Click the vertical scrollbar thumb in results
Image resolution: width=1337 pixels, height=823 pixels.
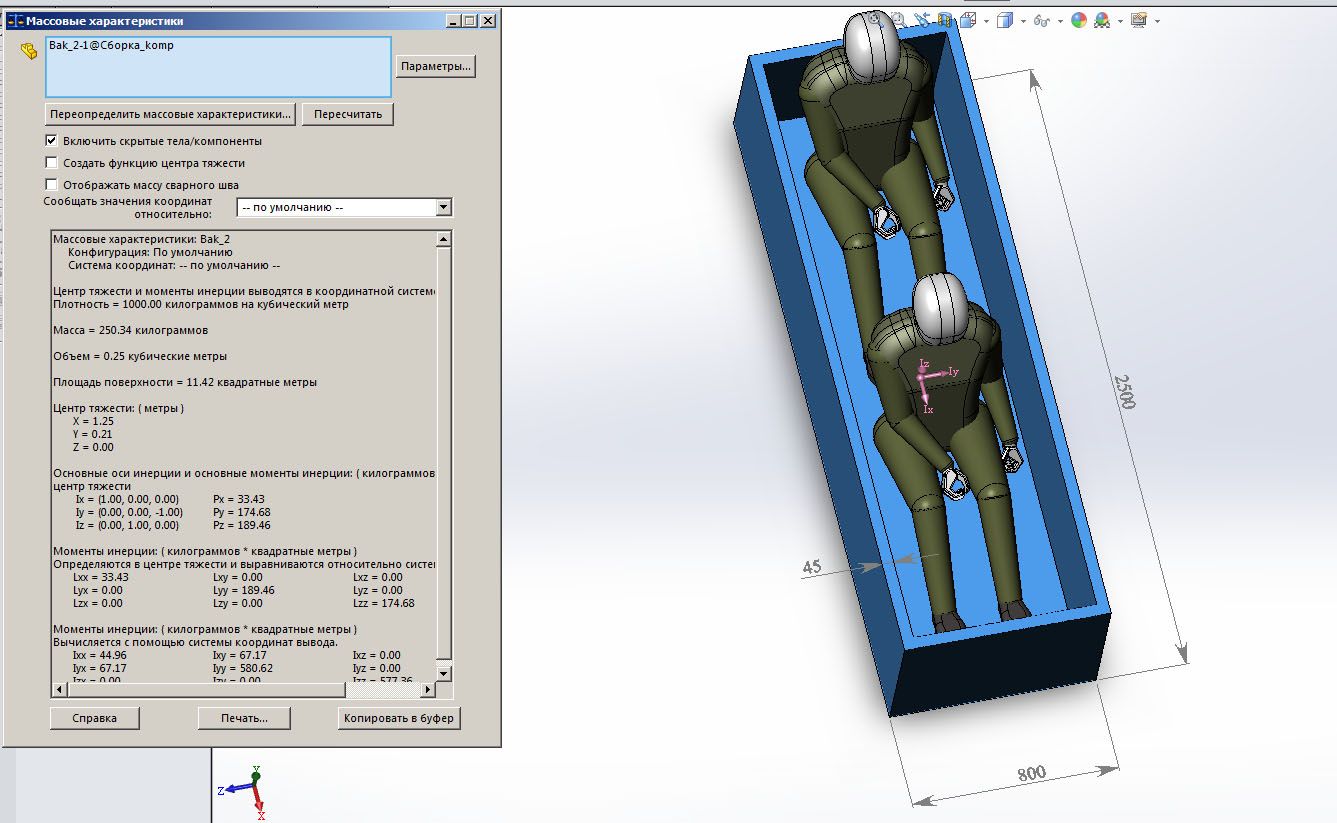444,452
